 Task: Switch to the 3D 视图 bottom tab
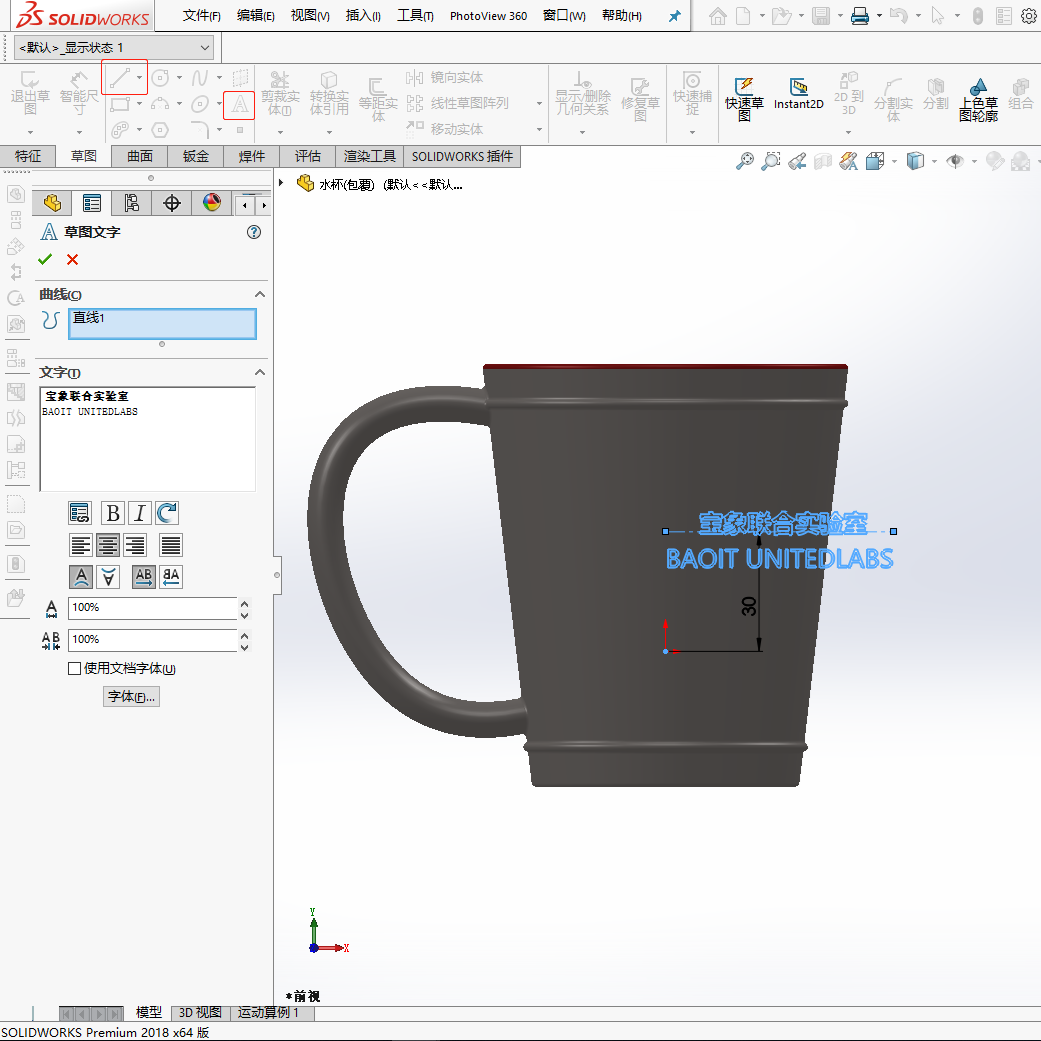[x=200, y=1012]
